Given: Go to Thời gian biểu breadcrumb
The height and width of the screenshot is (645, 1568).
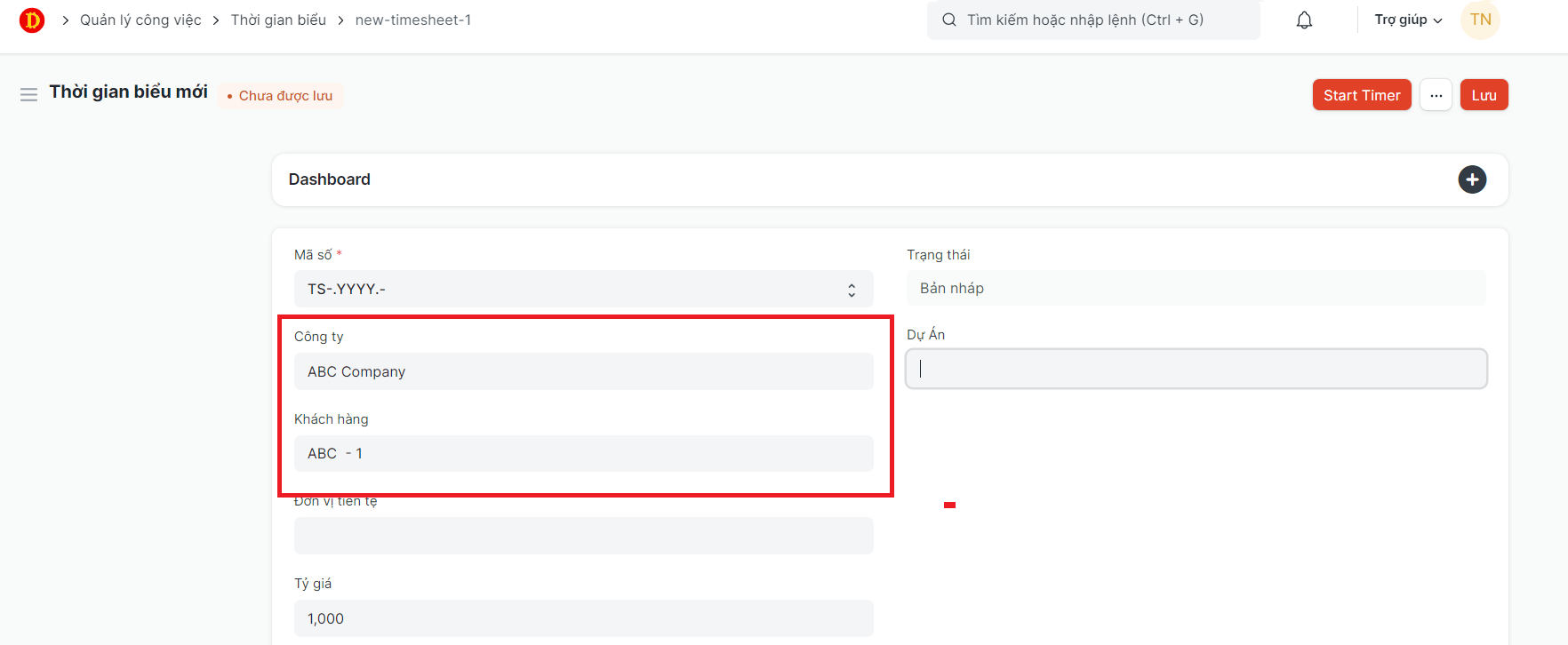Looking at the screenshot, I should click(278, 20).
